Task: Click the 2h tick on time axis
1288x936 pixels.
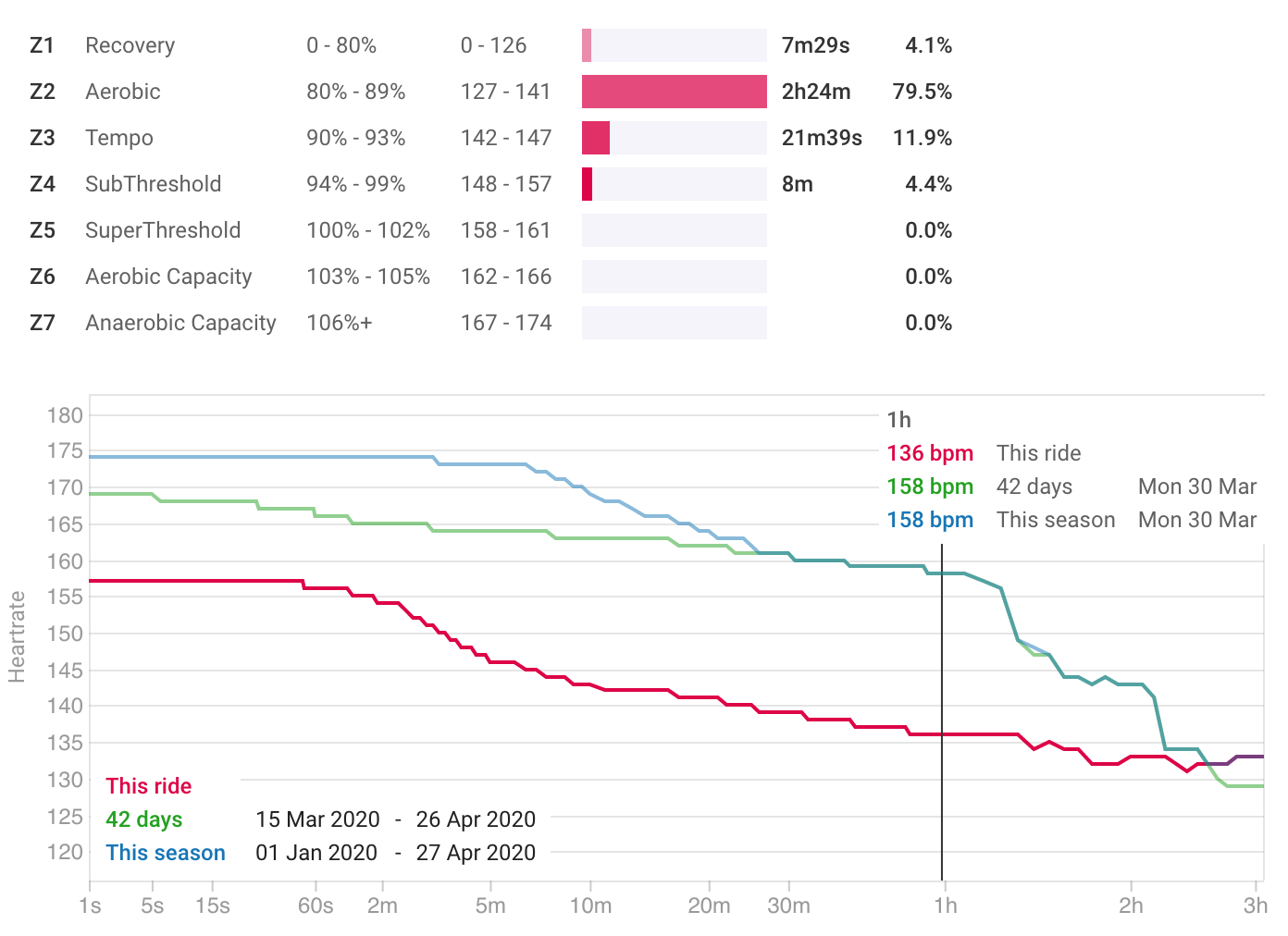Action: click(1131, 905)
